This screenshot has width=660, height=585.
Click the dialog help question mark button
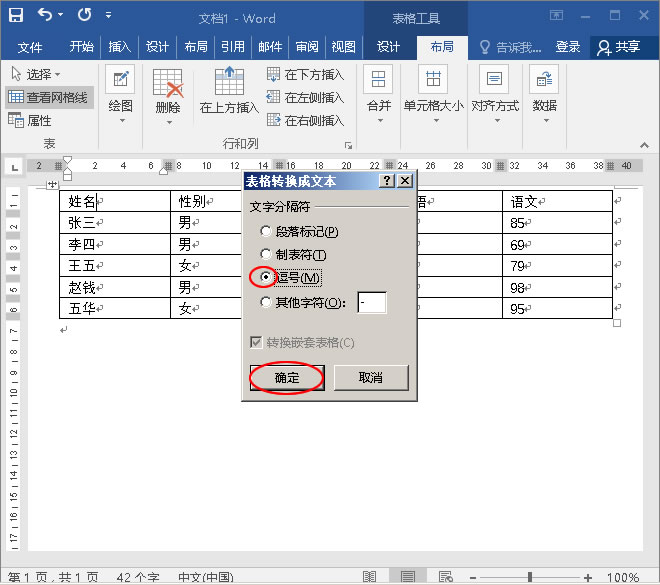pyautogui.click(x=387, y=181)
